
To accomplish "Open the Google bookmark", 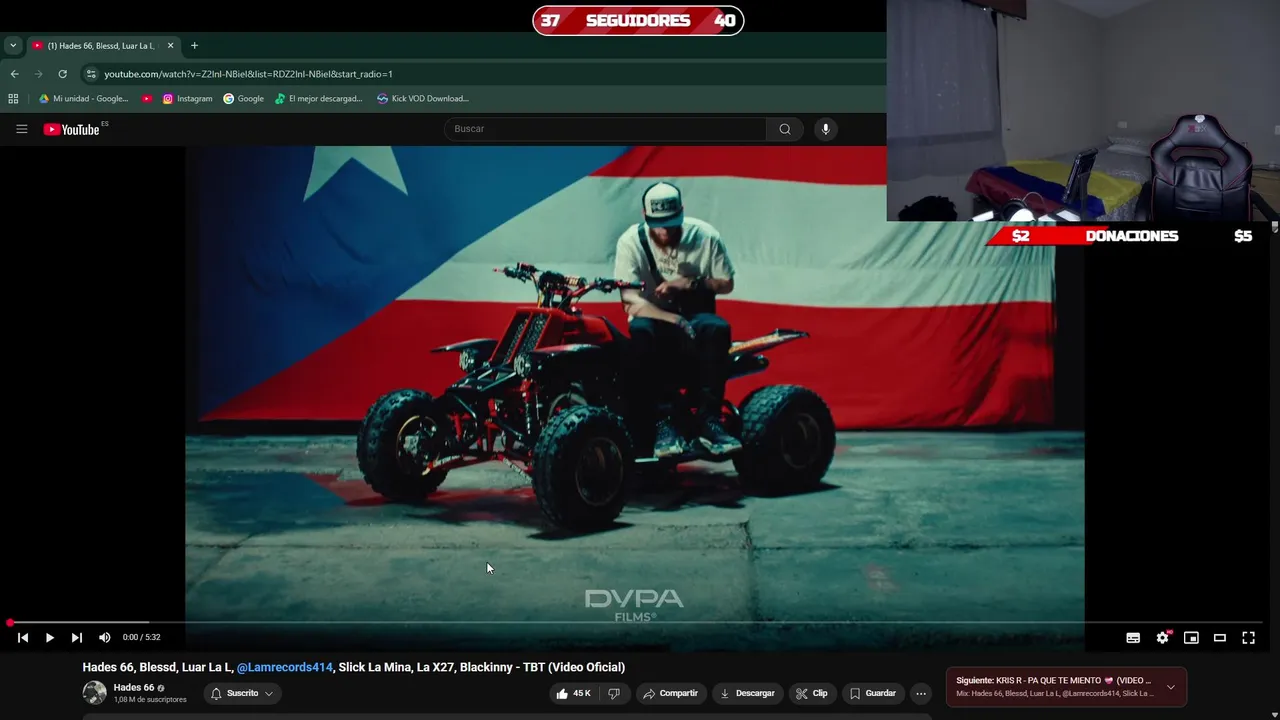I will tap(243, 99).
